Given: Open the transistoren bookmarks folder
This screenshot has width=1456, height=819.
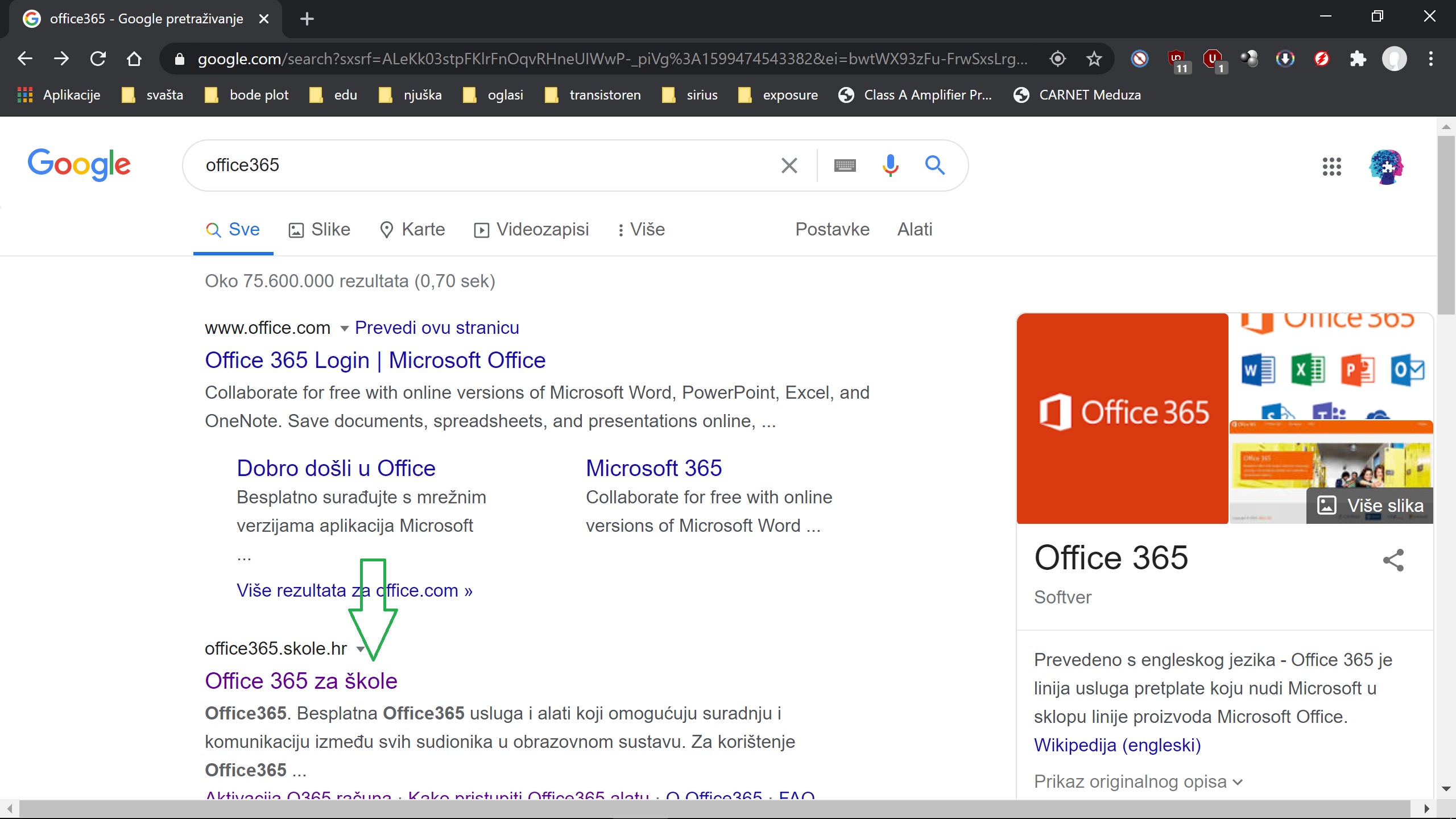Looking at the screenshot, I should (592, 95).
